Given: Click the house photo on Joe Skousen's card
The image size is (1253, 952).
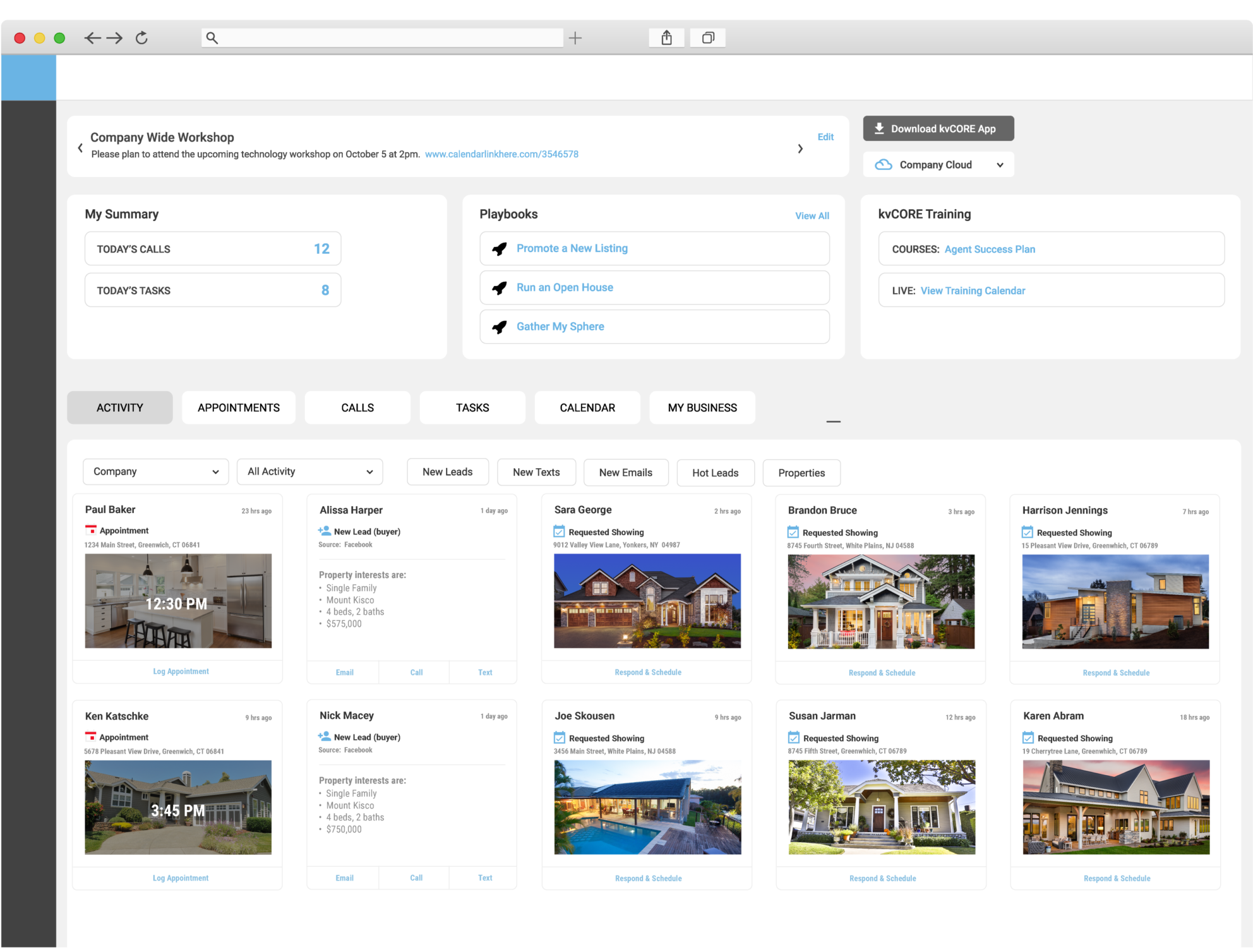Looking at the screenshot, I should tap(647, 807).
